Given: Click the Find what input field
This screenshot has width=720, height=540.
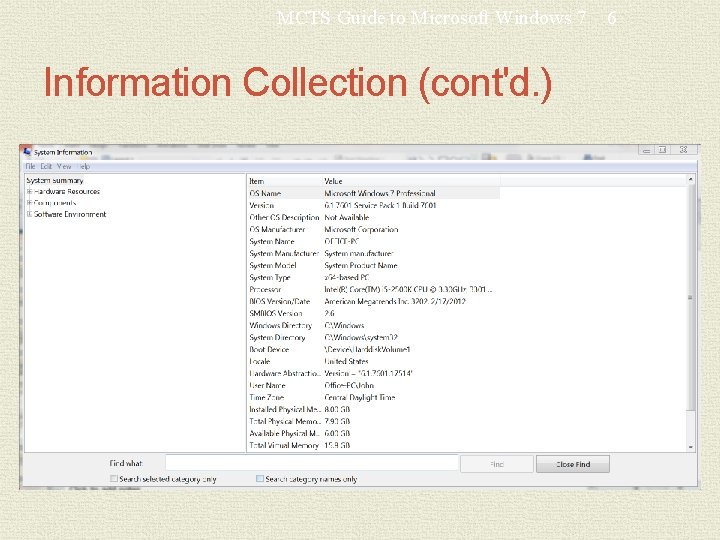Looking at the screenshot, I should coord(312,463).
